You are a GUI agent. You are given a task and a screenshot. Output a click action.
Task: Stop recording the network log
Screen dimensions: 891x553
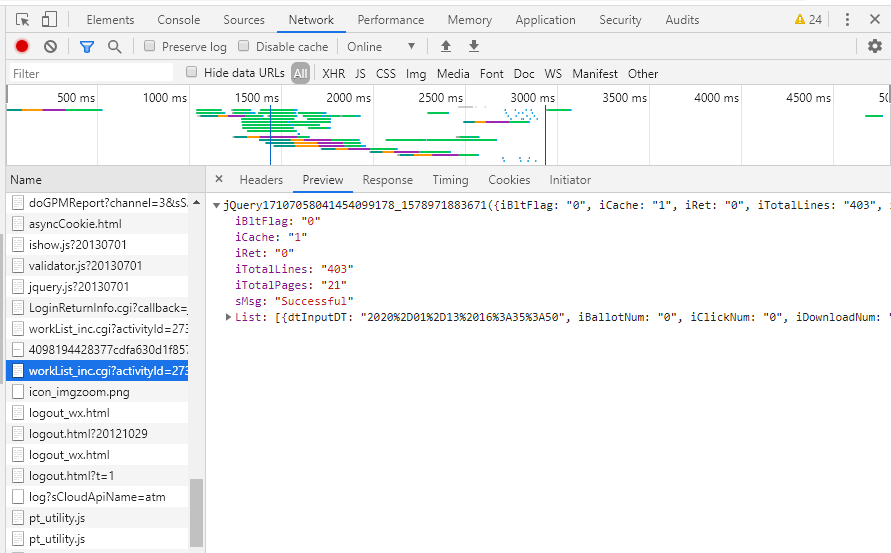22,47
